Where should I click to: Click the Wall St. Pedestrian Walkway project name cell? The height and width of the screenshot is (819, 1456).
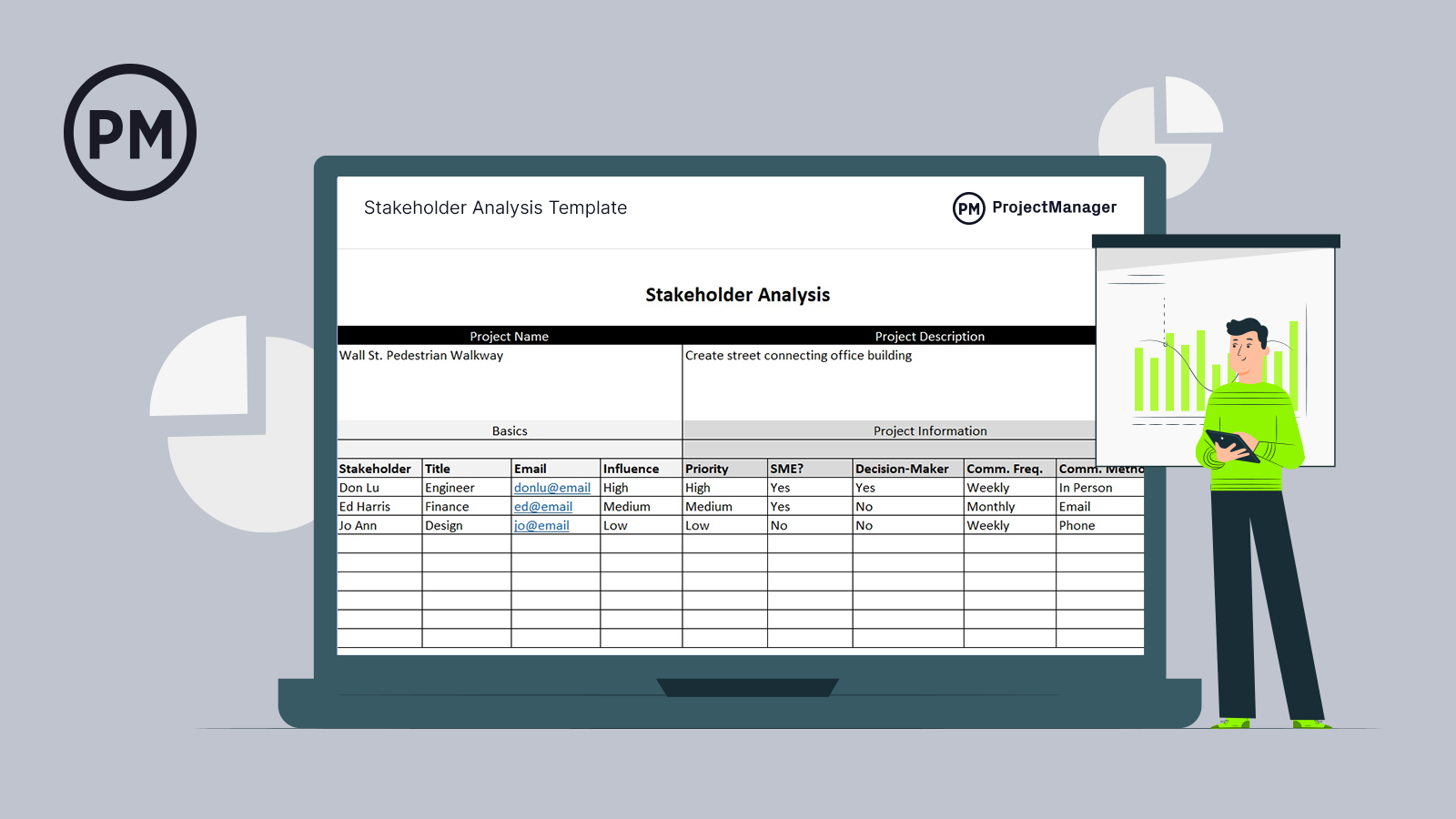tap(420, 355)
